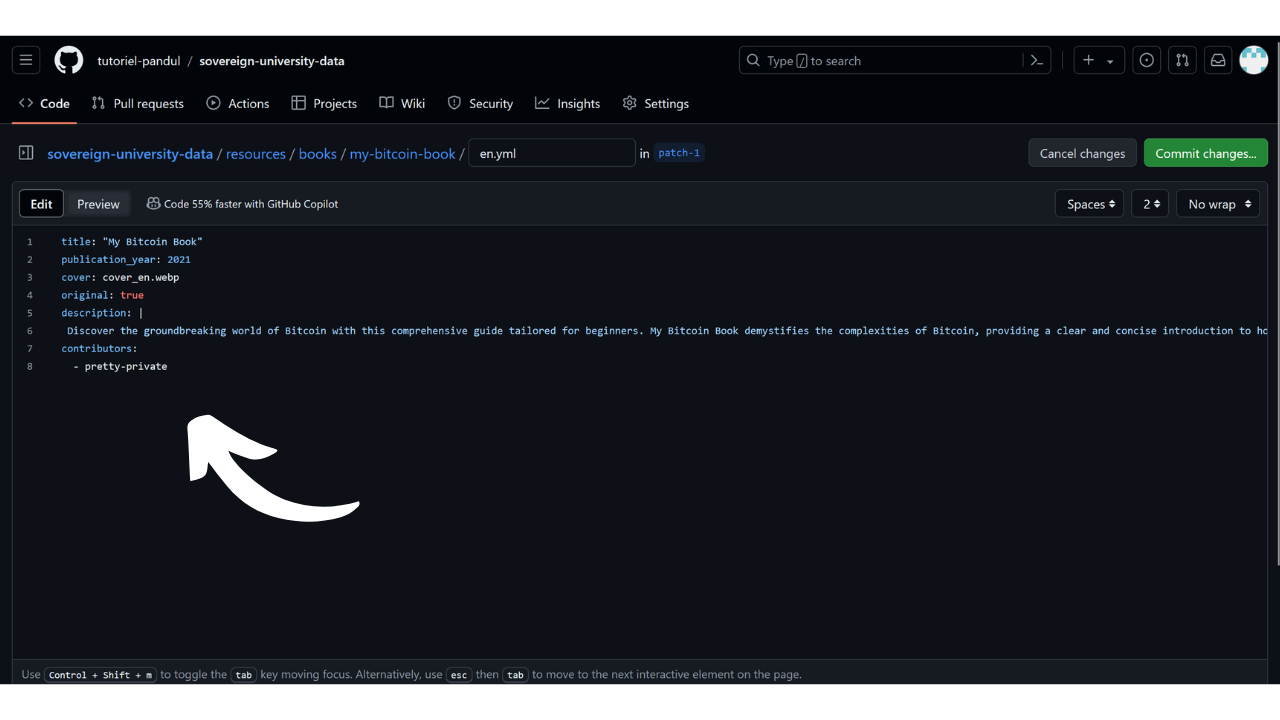The image size is (1280, 720).
Task: Open the Spaces indent mode dropdown
Action: click(x=1089, y=204)
